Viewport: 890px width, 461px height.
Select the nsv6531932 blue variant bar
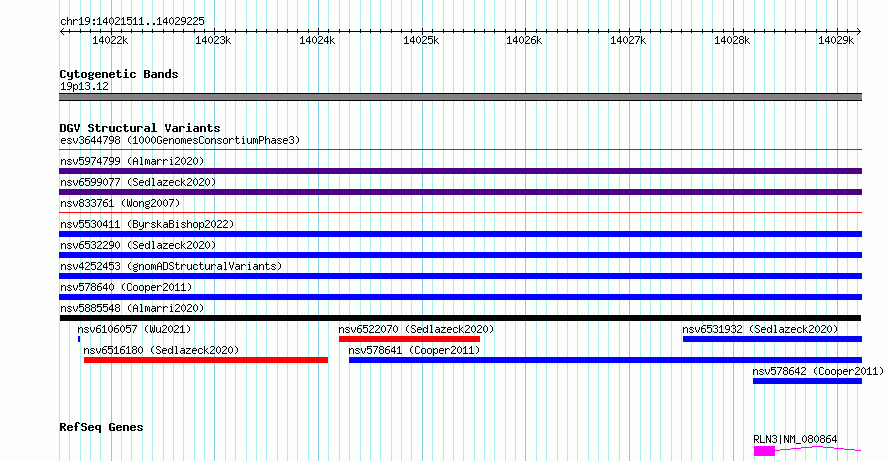click(x=773, y=339)
